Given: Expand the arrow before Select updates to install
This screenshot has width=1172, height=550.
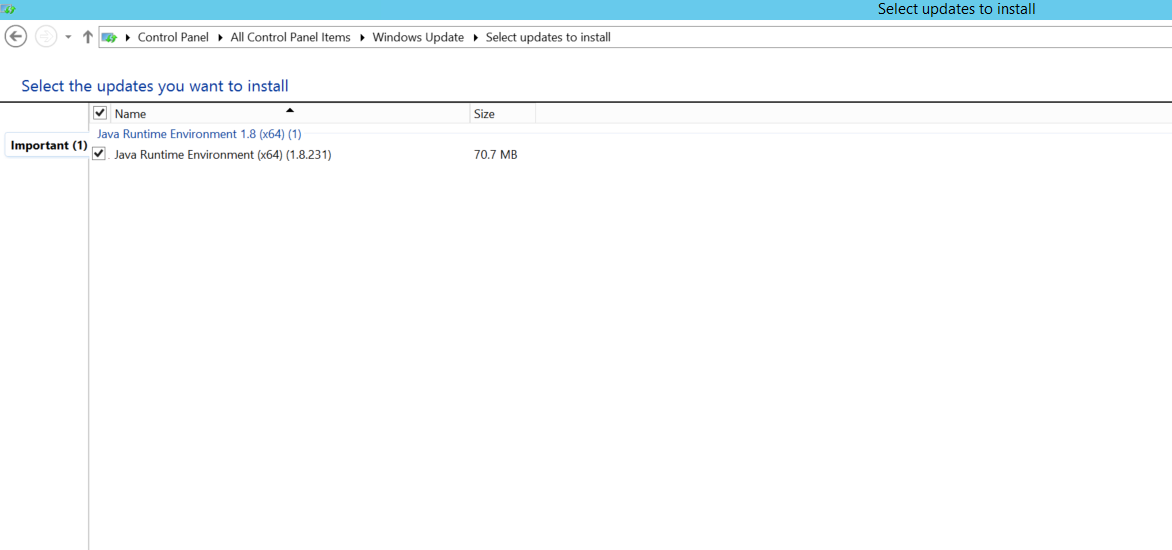Looking at the screenshot, I should (475, 37).
